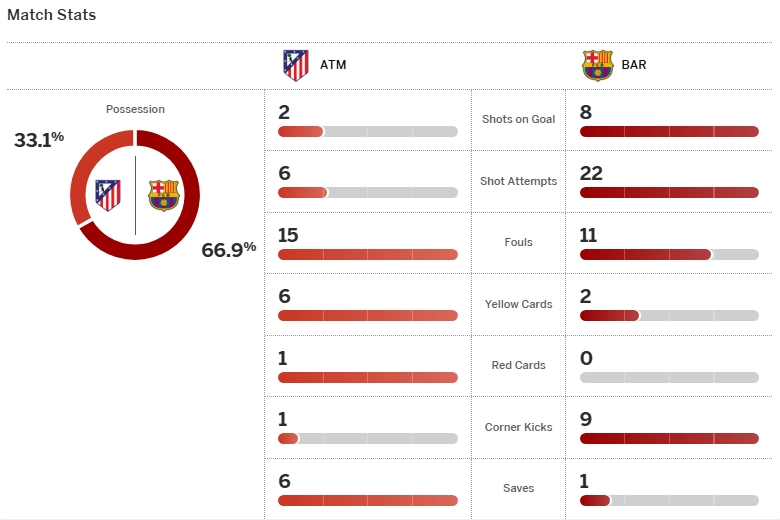Click Barcelona's Fouls progress bar
This screenshot has height=520, width=780.
(x=668, y=255)
